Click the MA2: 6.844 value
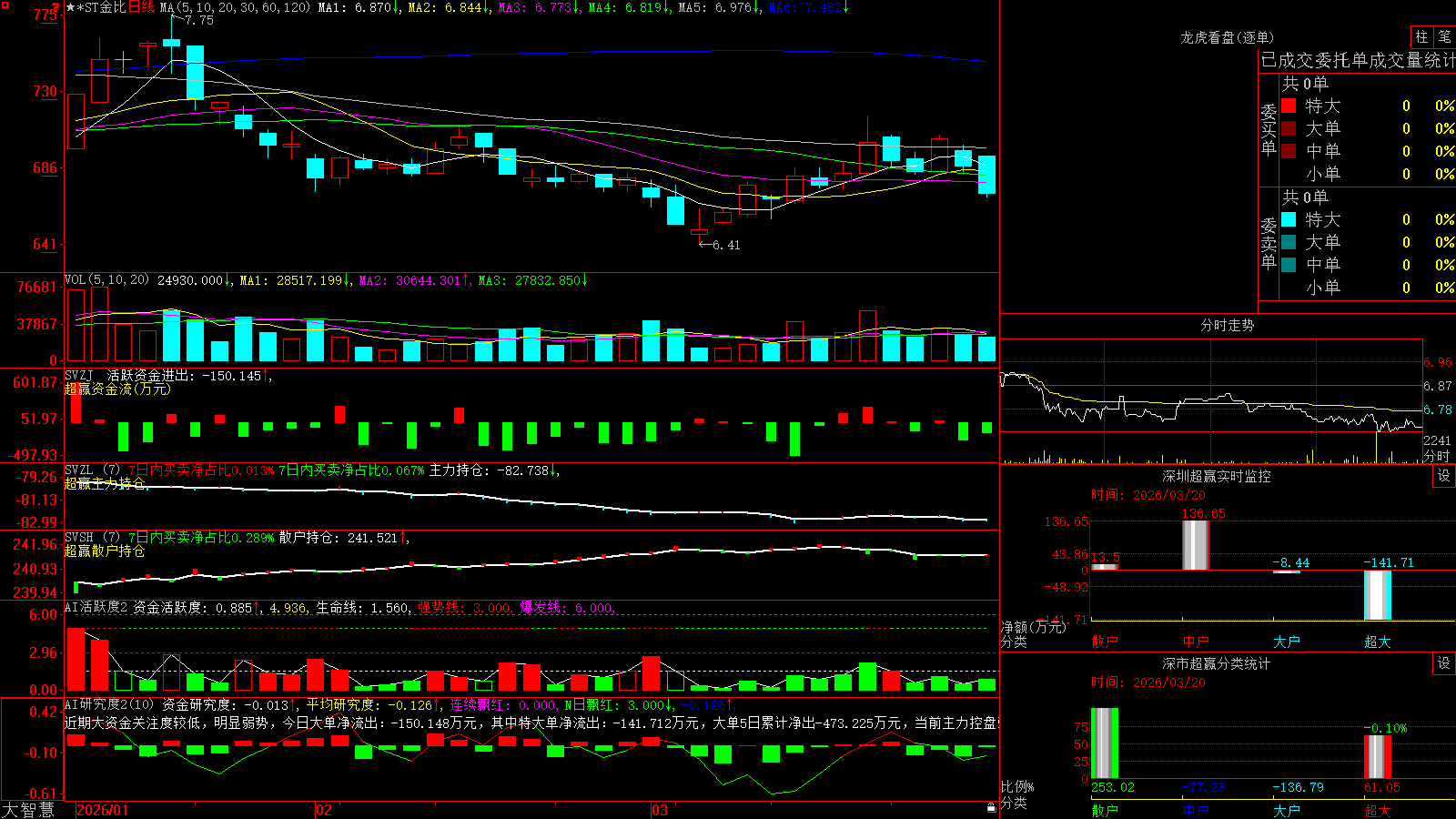This screenshot has width=1456, height=819. [x=448, y=7]
